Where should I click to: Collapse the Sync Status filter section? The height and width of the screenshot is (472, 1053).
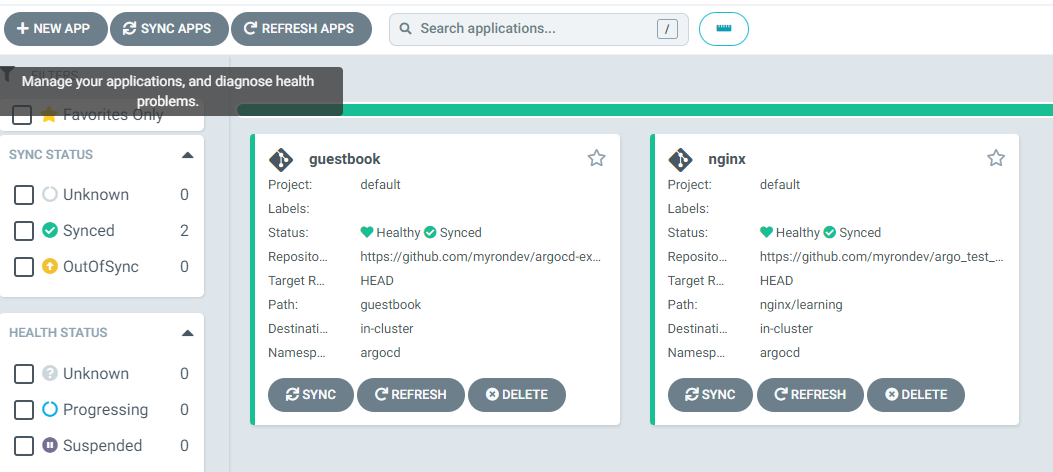click(188, 155)
